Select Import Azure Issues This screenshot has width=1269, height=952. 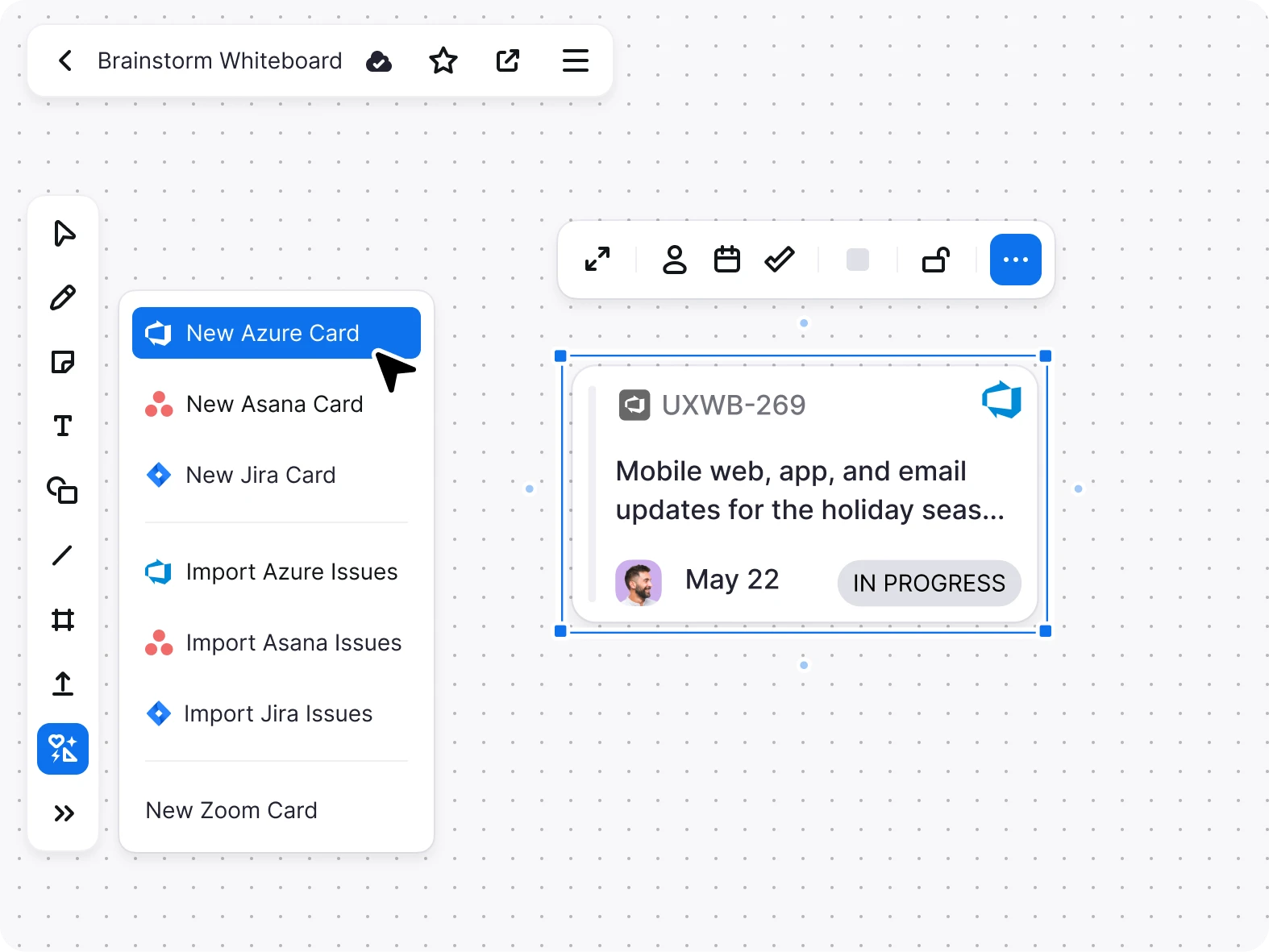click(277, 572)
